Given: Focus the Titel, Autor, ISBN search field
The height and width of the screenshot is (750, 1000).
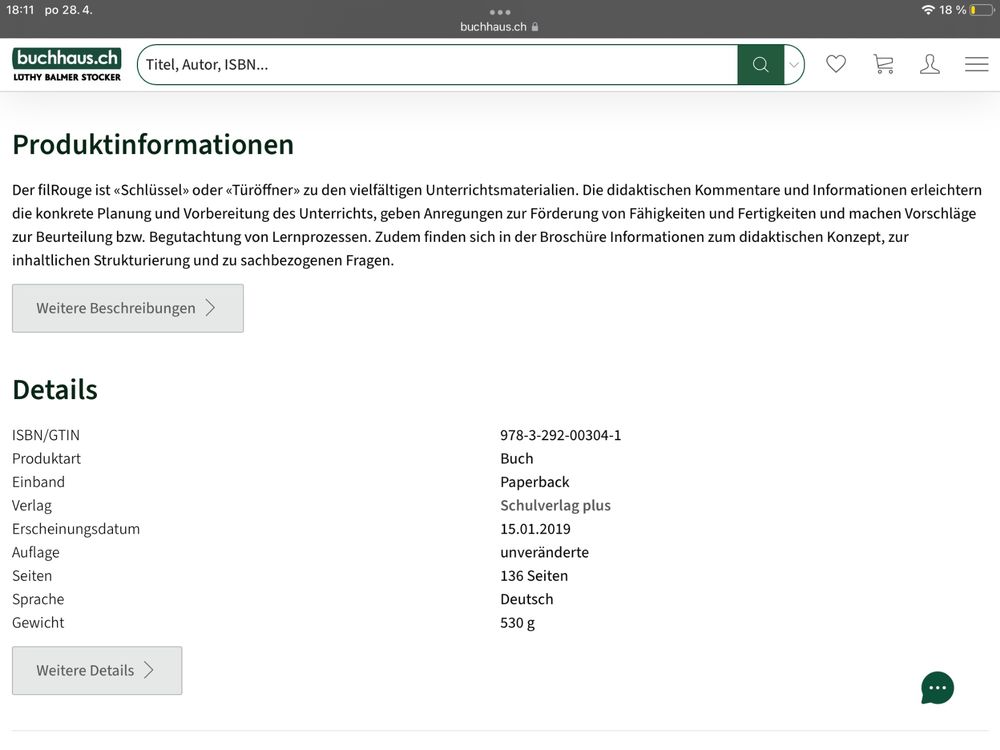Looking at the screenshot, I should 438,64.
